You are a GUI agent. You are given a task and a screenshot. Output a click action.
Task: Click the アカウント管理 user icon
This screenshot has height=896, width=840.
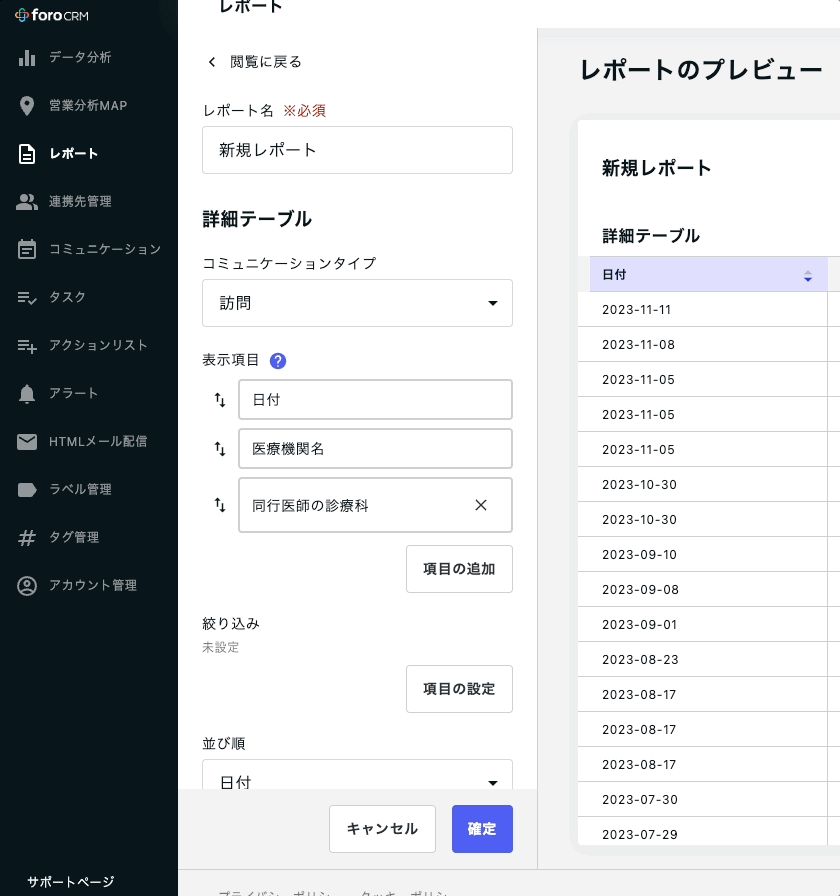(x=27, y=586)
